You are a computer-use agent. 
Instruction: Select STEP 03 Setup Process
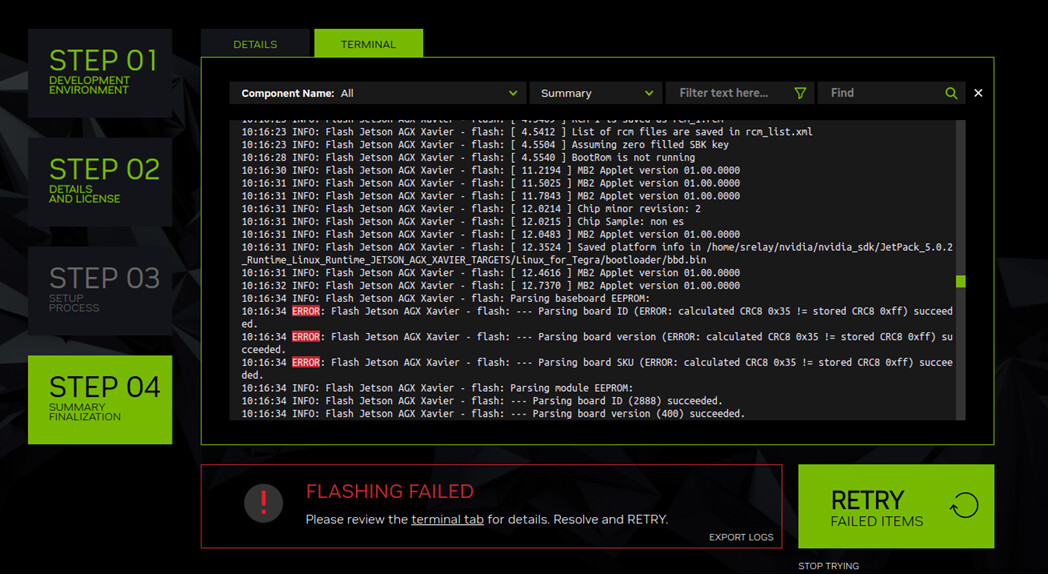(x=100, y=291)
